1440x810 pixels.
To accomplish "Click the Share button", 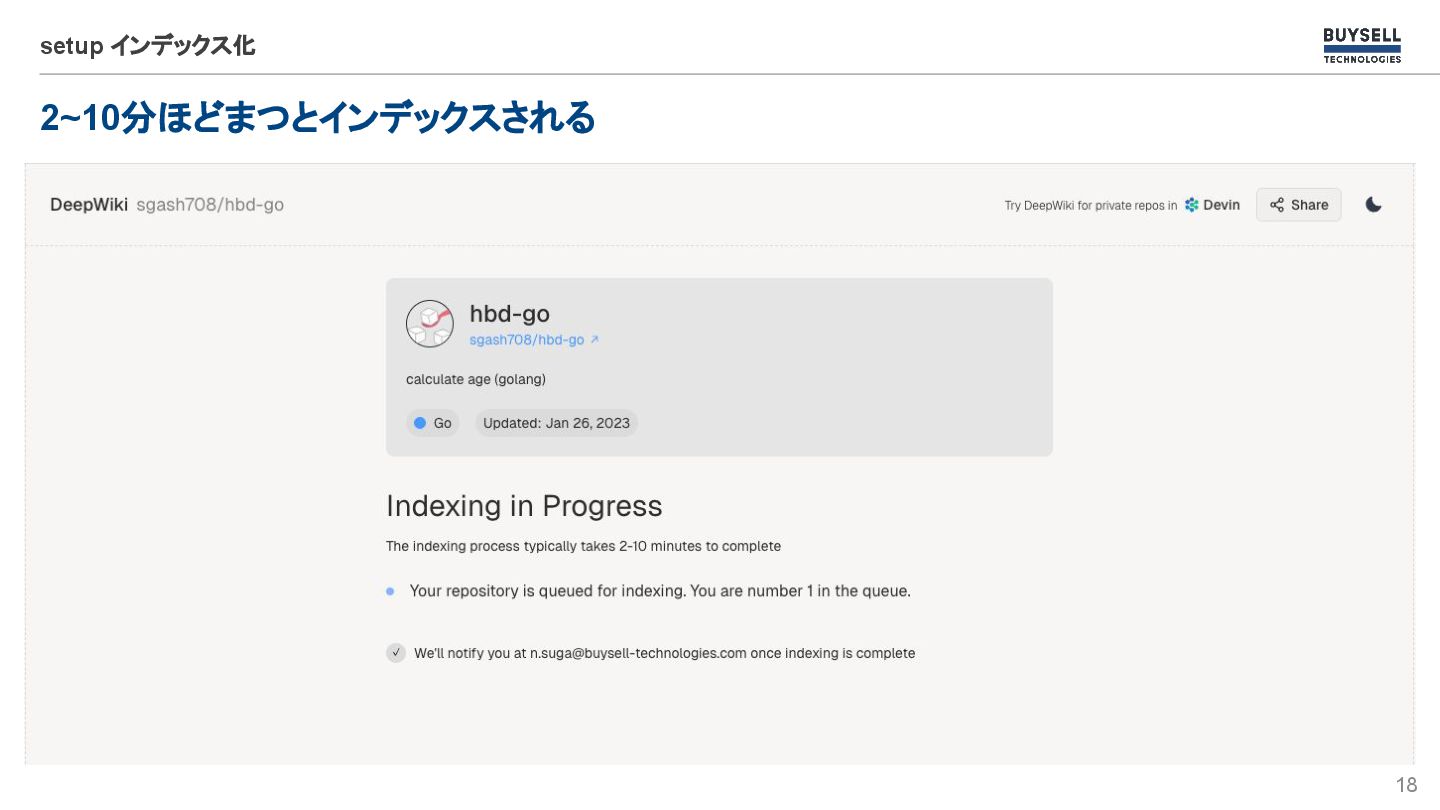I will [x=1299, y=205].
